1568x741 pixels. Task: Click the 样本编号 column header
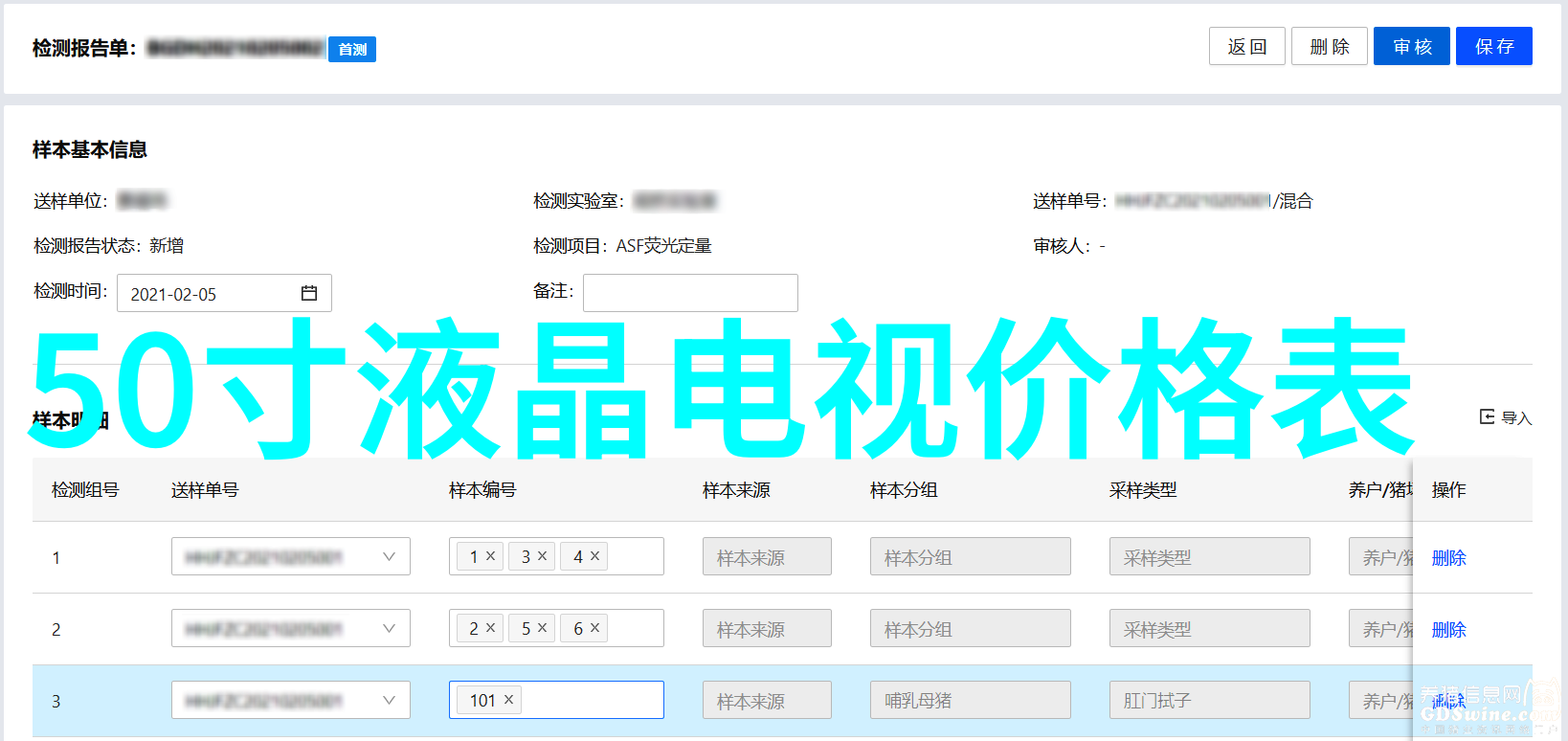pyautogui.click(x=482, y=490)
